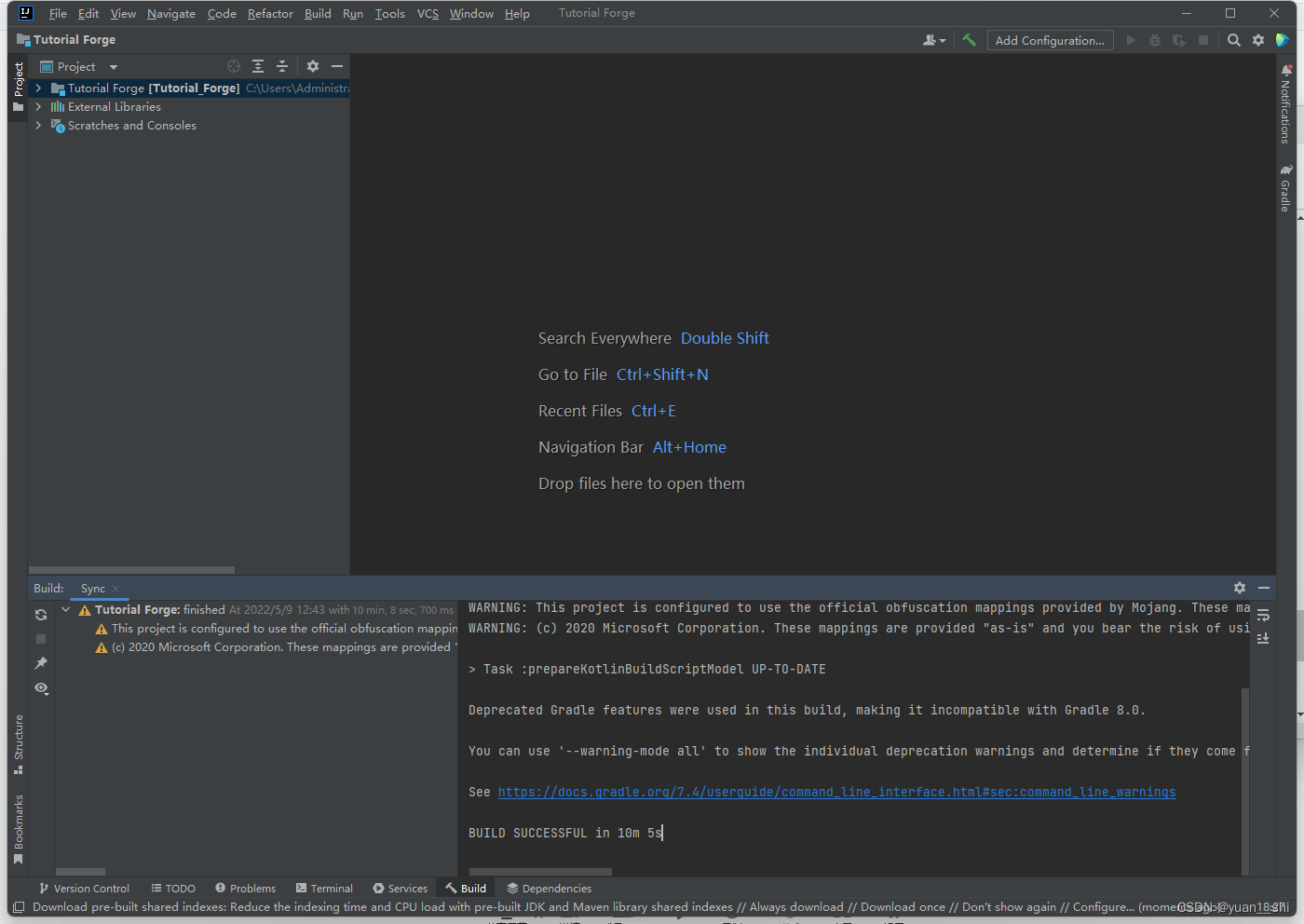Toggle tool window bars icon in status bar corner
This screenshot has width=1304, height=924.
coord(19,906)
